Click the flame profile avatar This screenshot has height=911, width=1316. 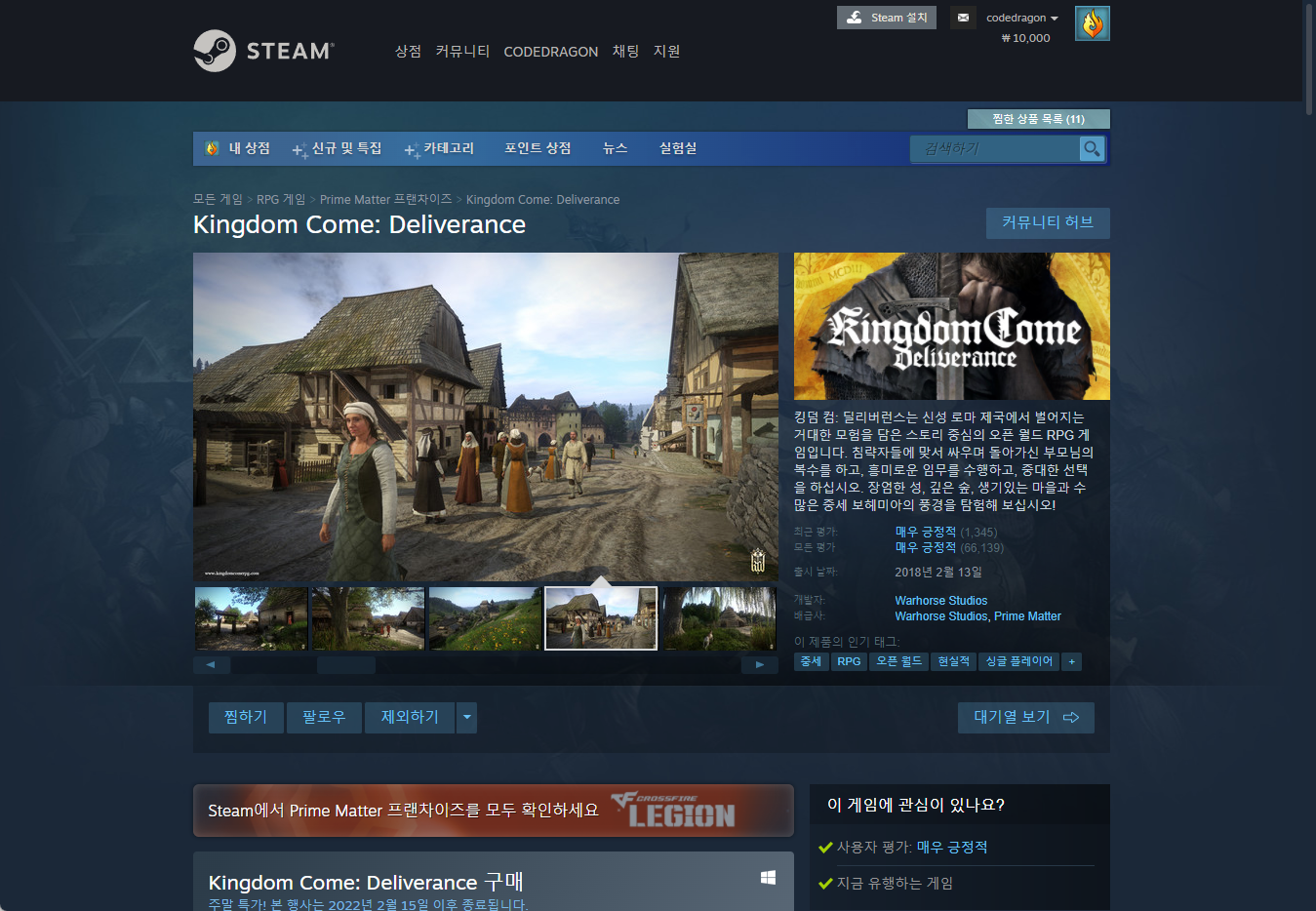point(1092,23)
